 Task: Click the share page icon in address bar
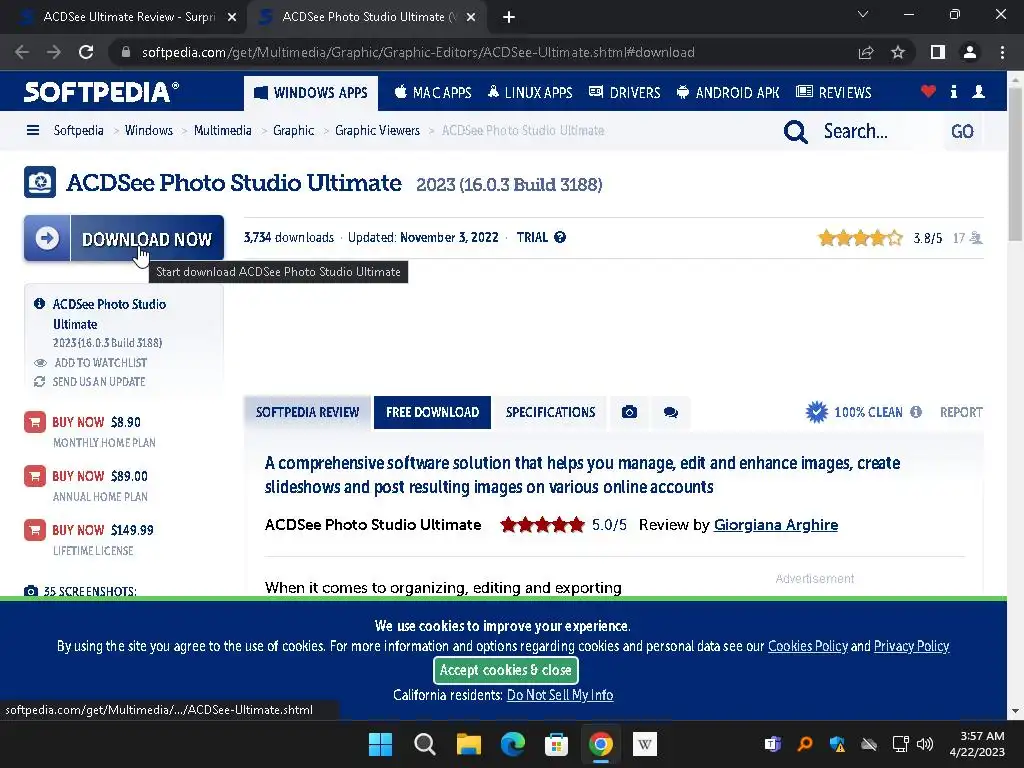866,52
